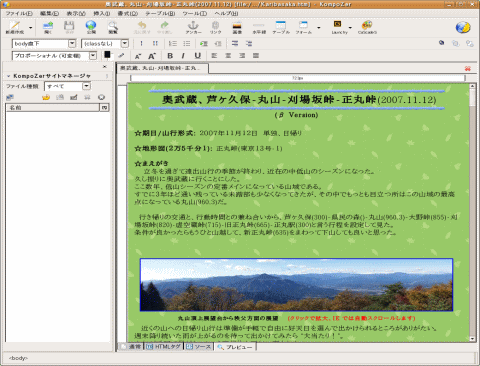Click the Save floppy disk icon
The height and width of the screenshot is (366, 480).
tap(69, 27)
